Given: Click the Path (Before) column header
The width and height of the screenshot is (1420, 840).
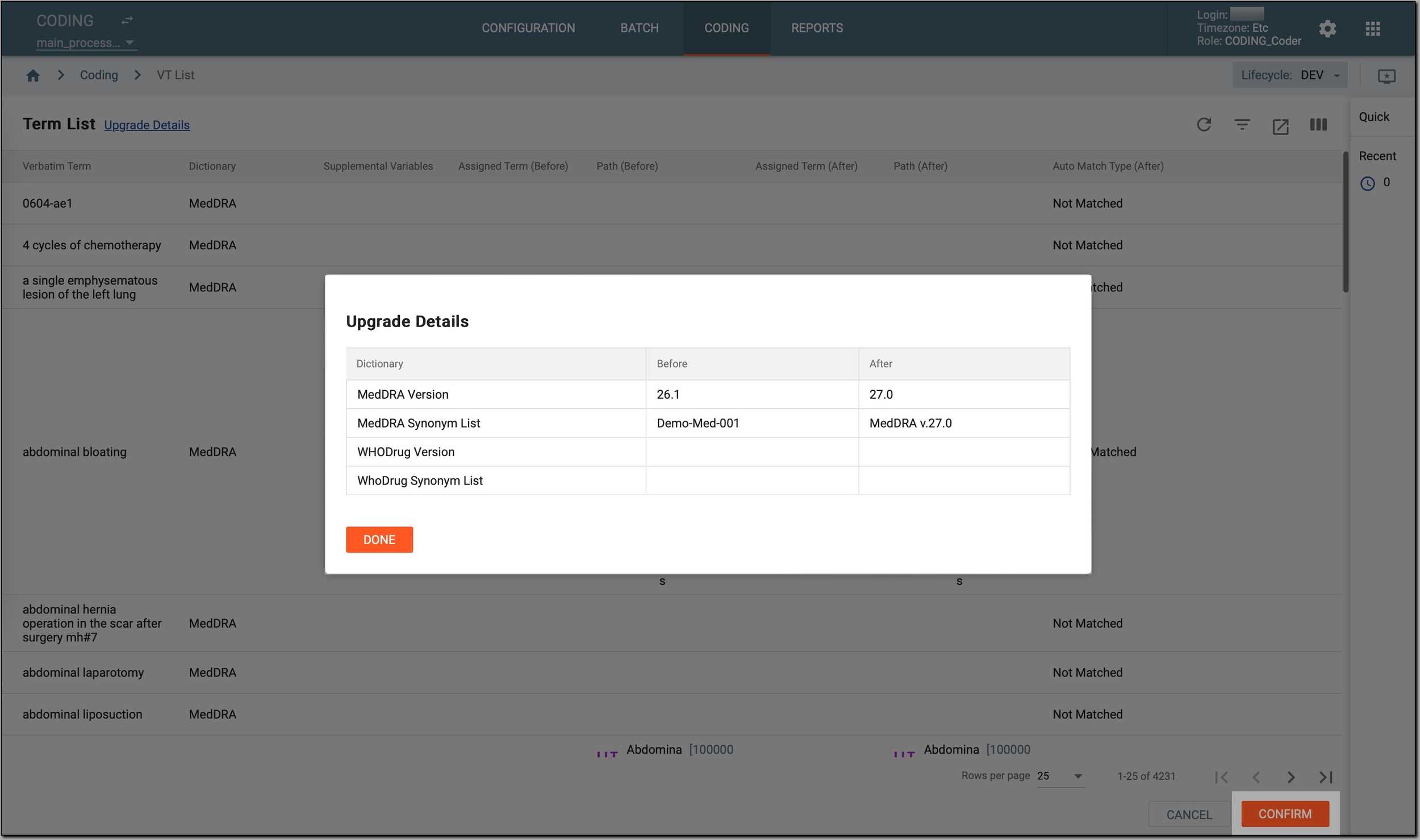Looking at the screenshot, I should click(x=627, y=166).
